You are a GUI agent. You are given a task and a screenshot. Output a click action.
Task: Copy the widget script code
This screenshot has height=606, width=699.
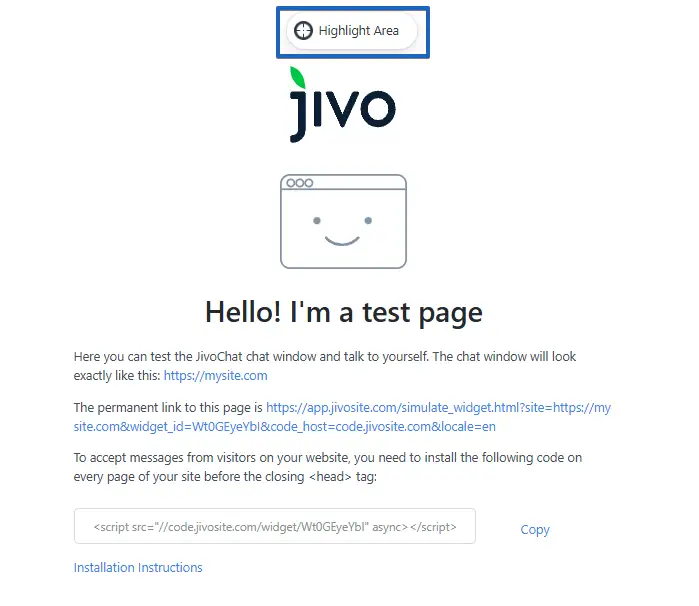[535, 530]
